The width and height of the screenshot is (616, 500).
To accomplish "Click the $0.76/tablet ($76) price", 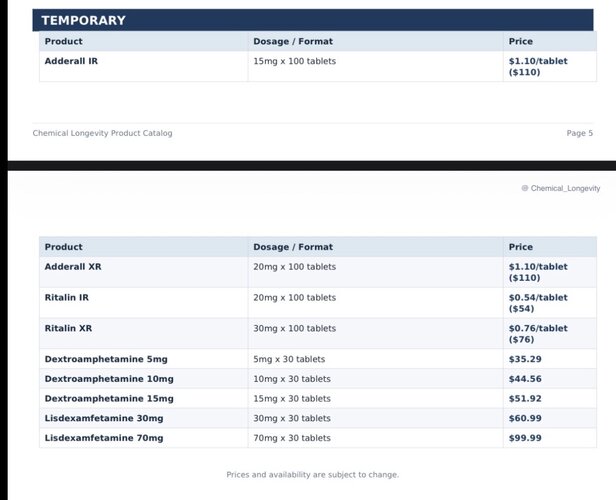I will 538,334.
